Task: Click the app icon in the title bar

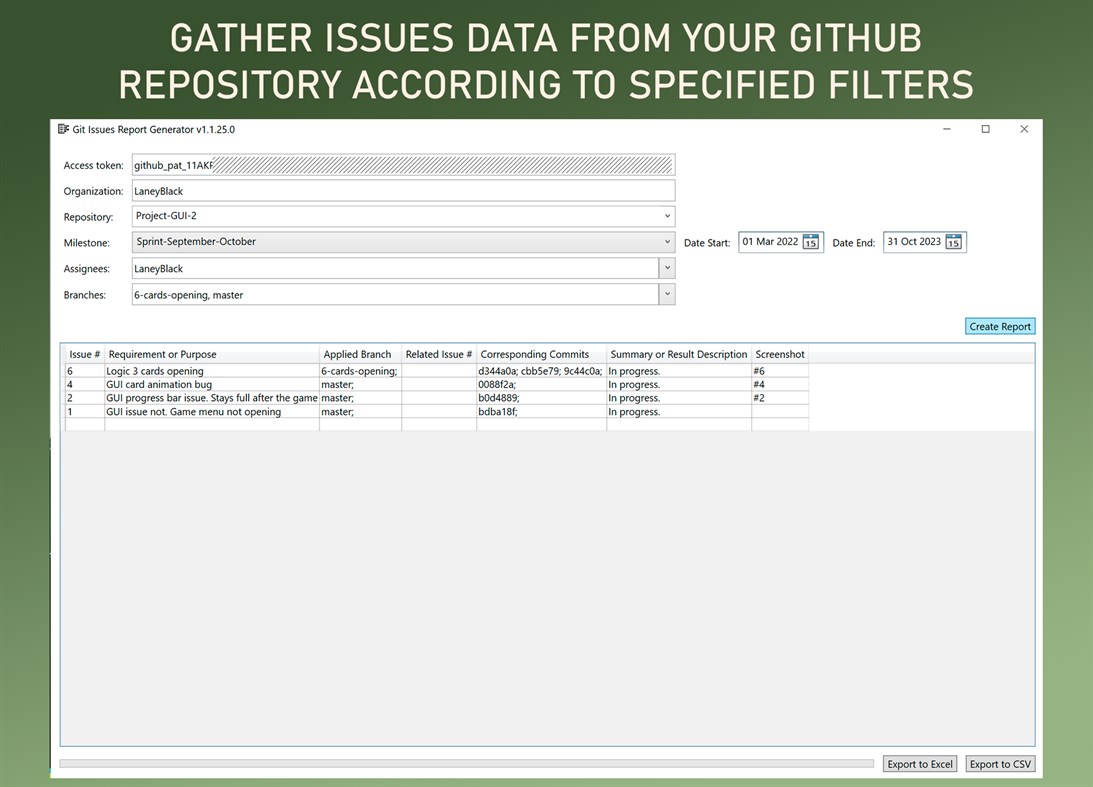Action: tap(63, 129)
